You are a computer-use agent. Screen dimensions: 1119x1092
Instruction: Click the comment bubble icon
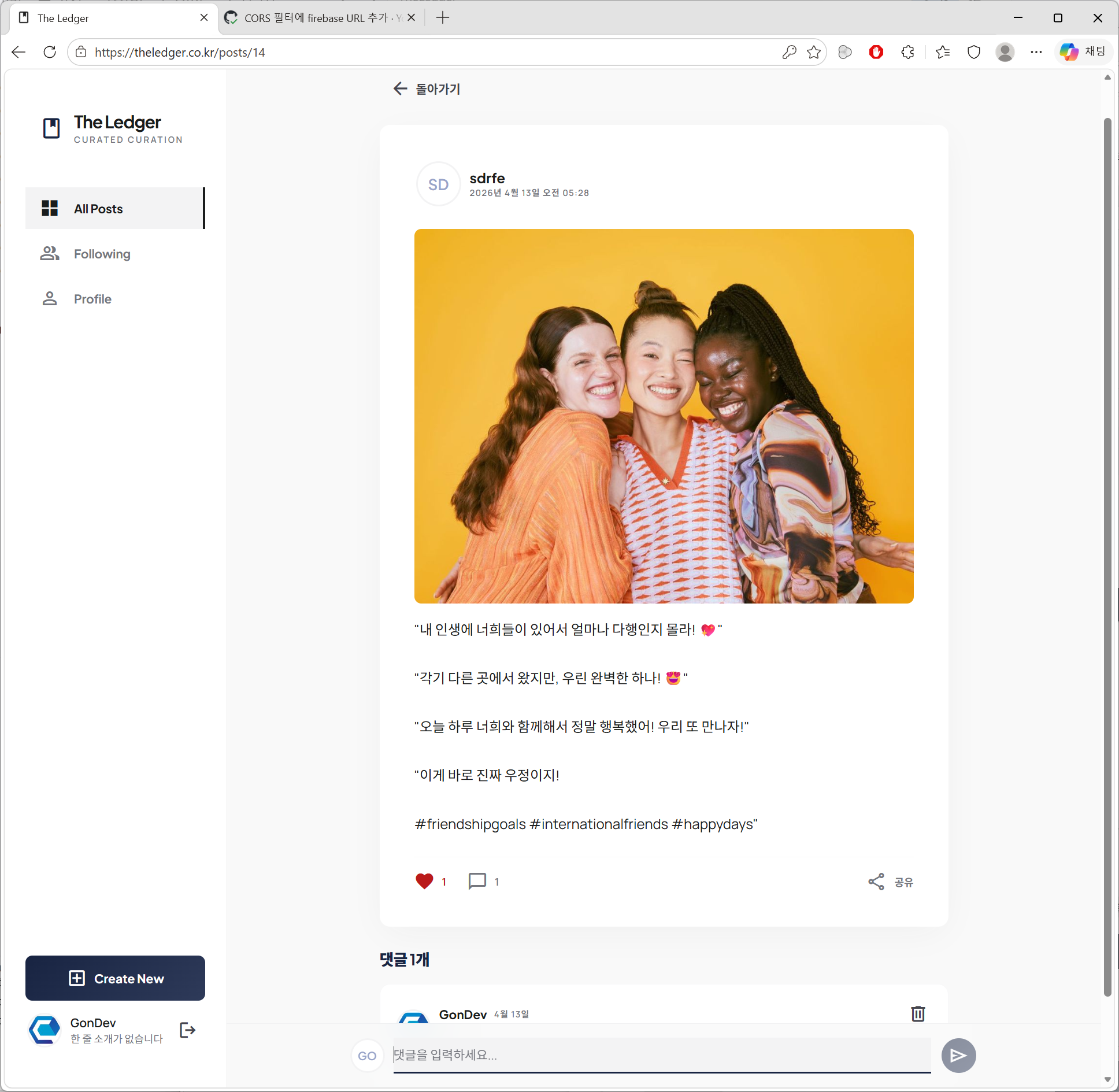(477, 881)
